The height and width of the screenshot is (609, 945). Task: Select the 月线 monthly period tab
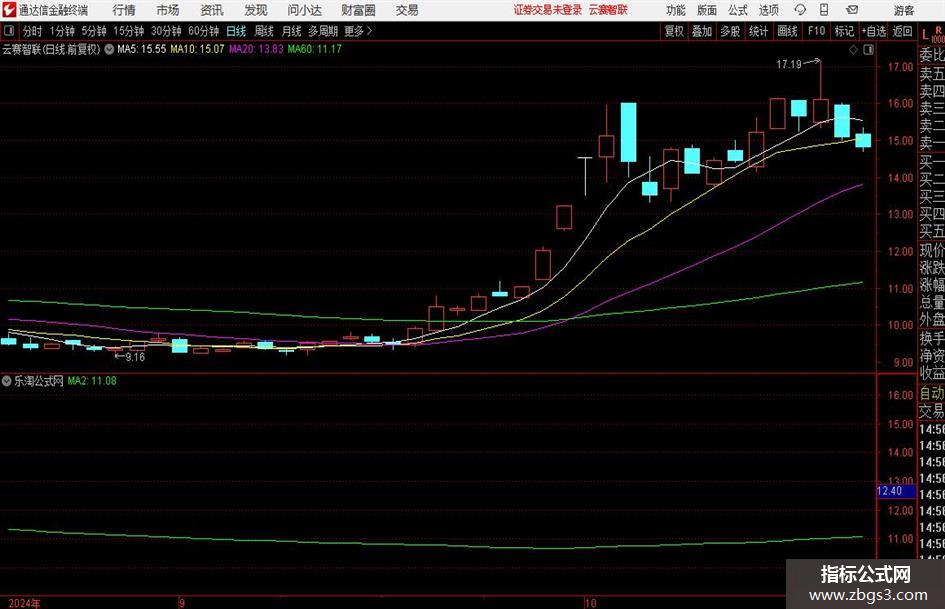(292, 31)
